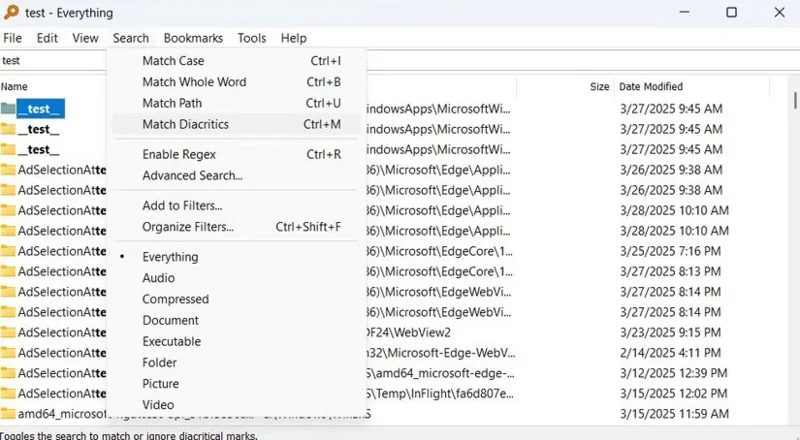Click the amd64_microsoft folder icon in list
The width and height of the screenshot is (800, 440).
pyautogui.click(x=8, y=413)
